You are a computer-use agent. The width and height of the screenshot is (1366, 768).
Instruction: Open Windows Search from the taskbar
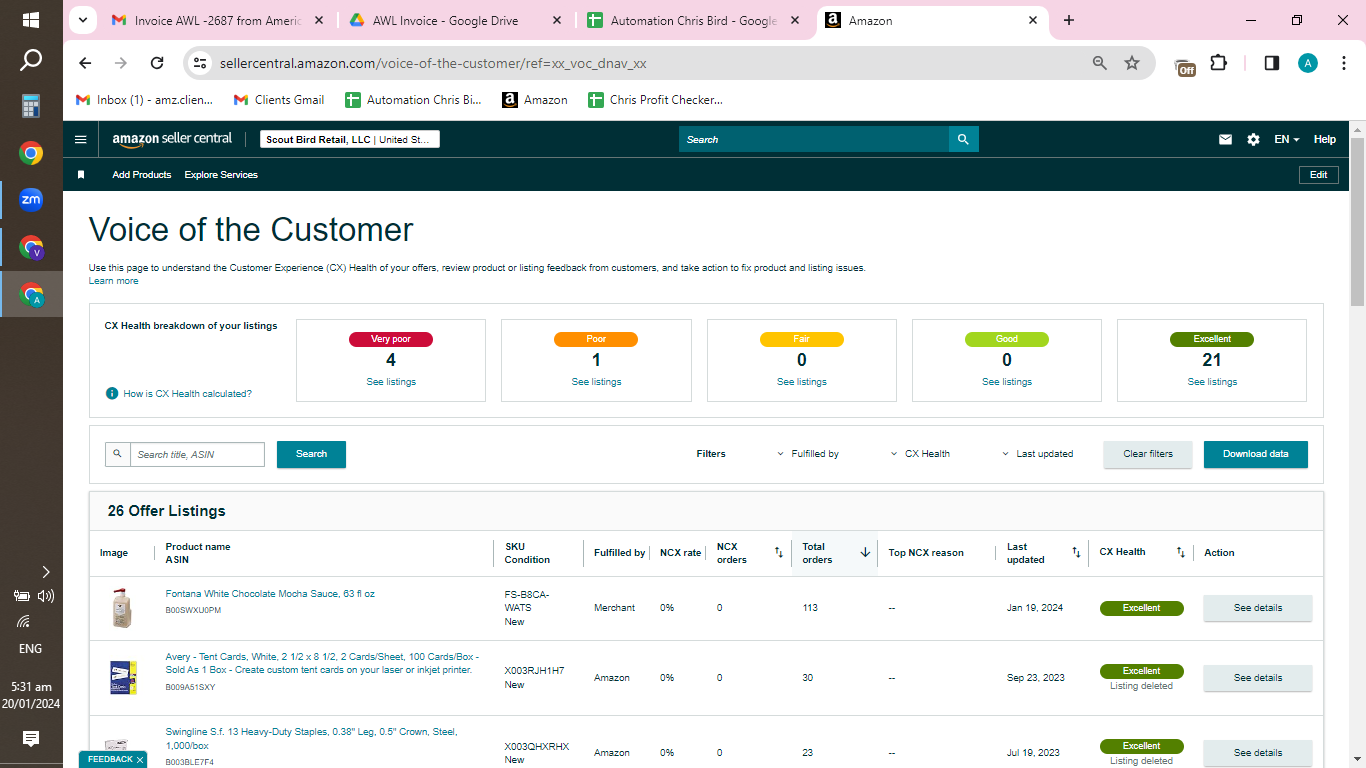point(31,61)
